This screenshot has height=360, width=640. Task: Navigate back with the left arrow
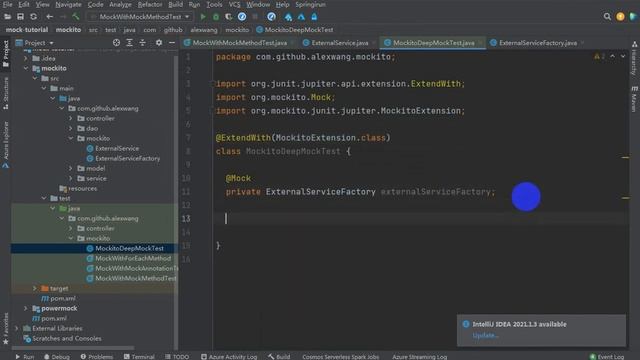tap(49, 17)
